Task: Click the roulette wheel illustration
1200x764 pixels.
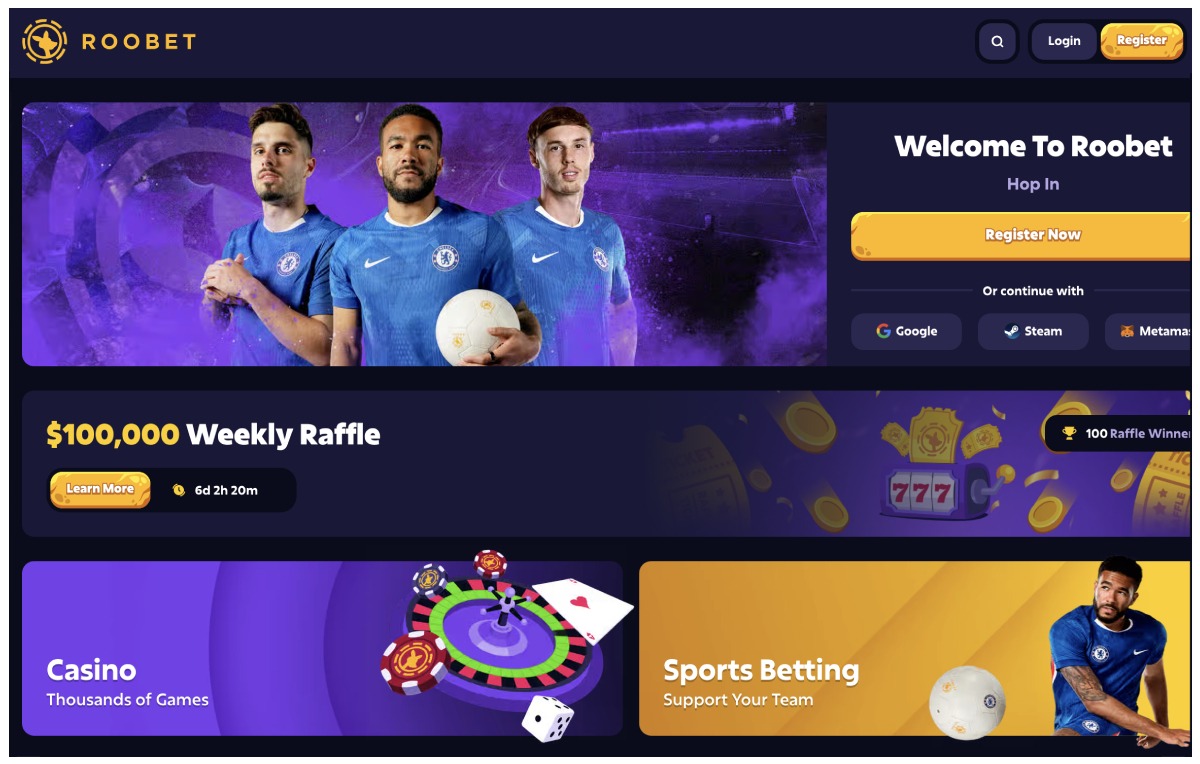Action: (x=497, y=635)
